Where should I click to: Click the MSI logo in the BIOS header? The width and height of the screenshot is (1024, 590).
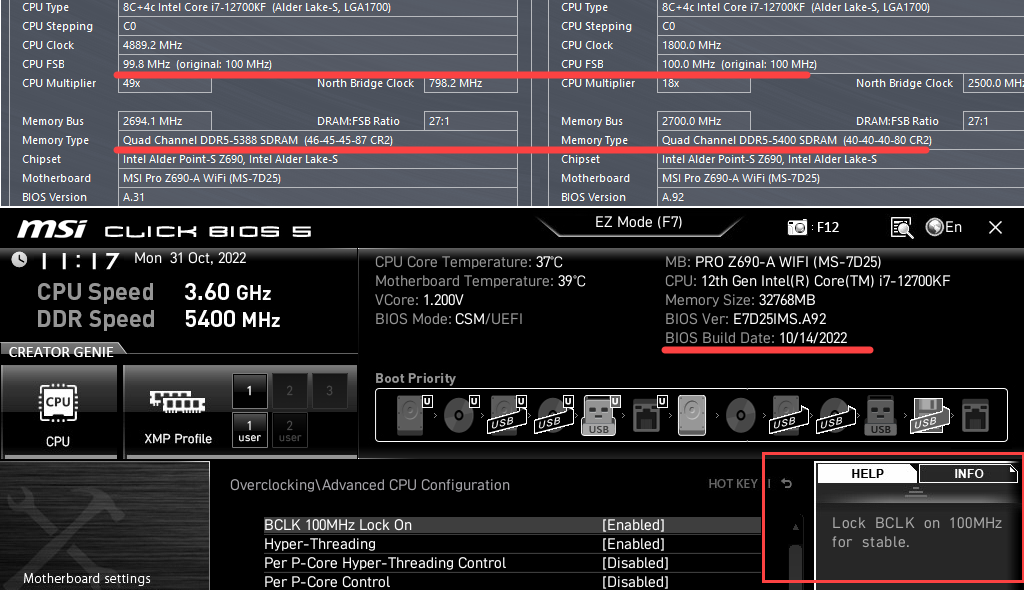point(52,229)
